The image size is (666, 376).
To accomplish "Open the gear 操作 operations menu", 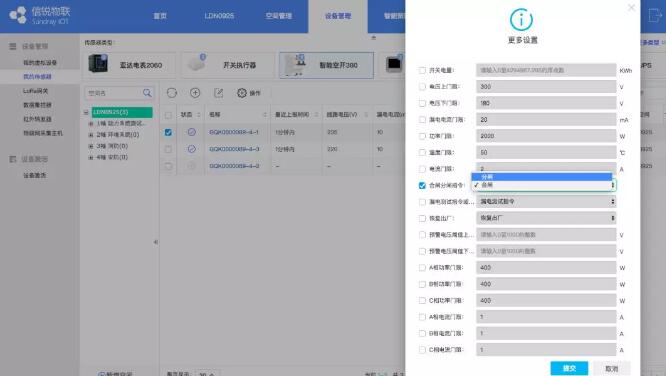I will pos(248,93).
